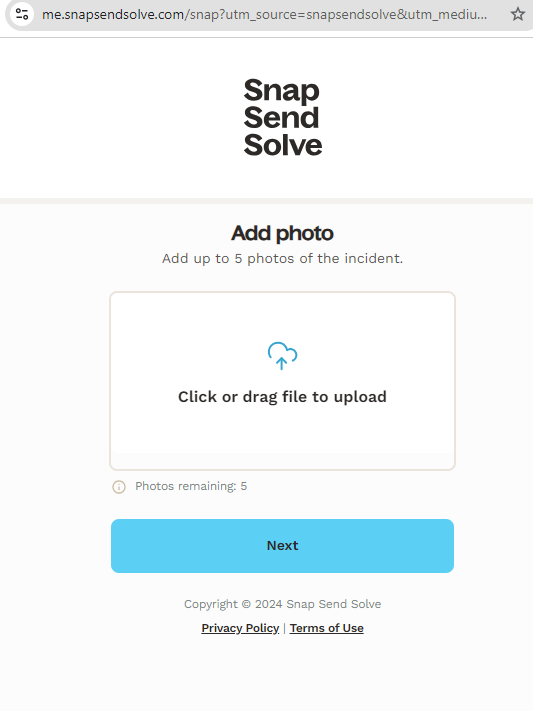Bookmark this page with the star icon
This screenshot has height=711, width=533.
click(518, 14)
